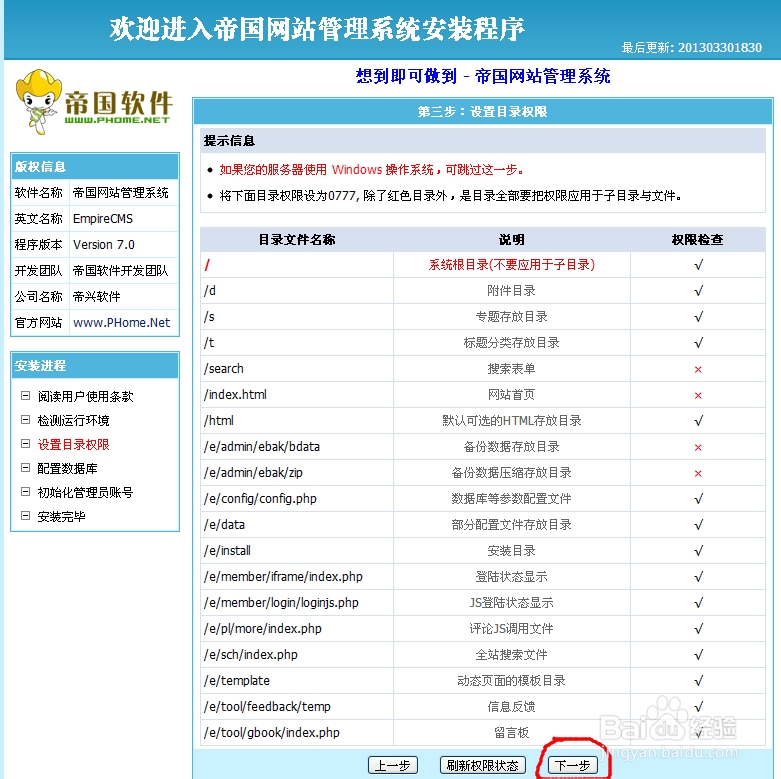Select the red 设置目录权限 step text
Screen dimensions: 781x779
click(73, 444)
